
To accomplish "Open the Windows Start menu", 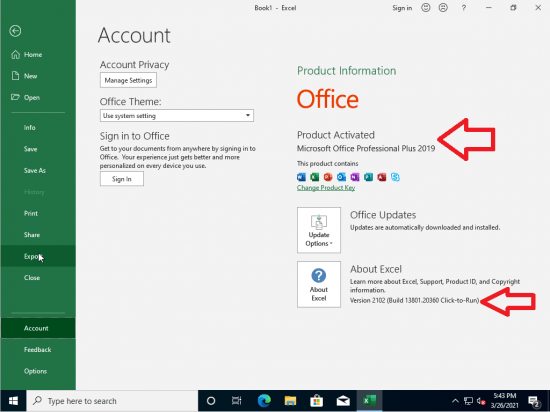I will click(13, 401).
